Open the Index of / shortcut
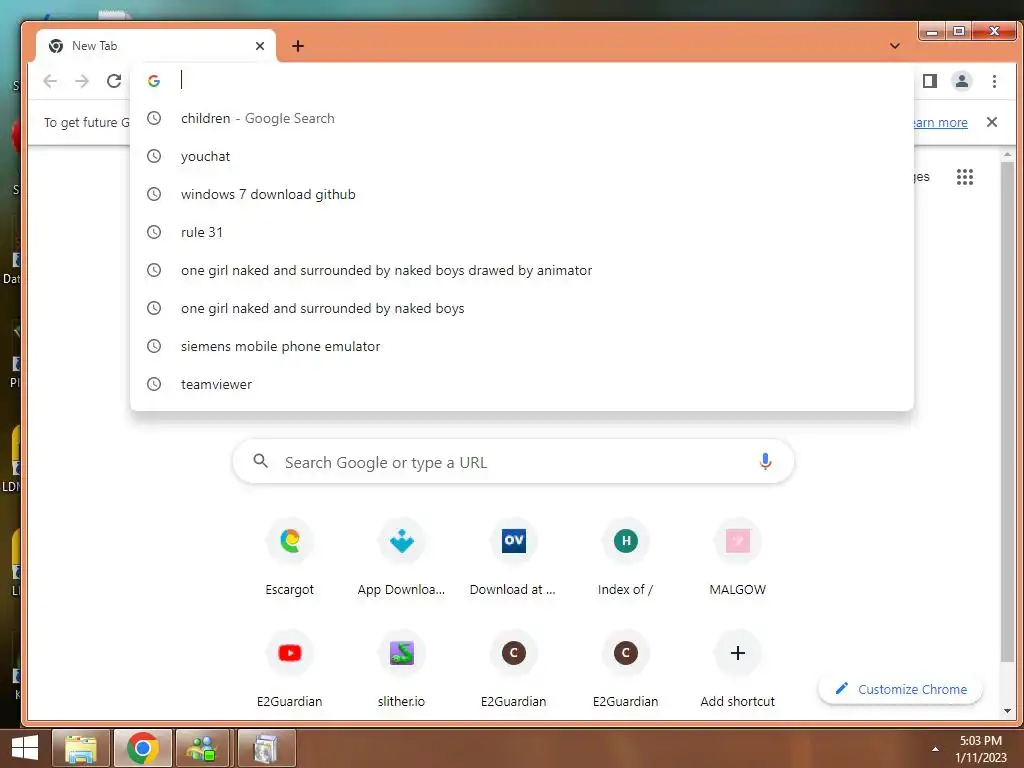Image resolution: width=1024 pixels, height=768 pixels. pyautogui.click(x=625, y=559)
